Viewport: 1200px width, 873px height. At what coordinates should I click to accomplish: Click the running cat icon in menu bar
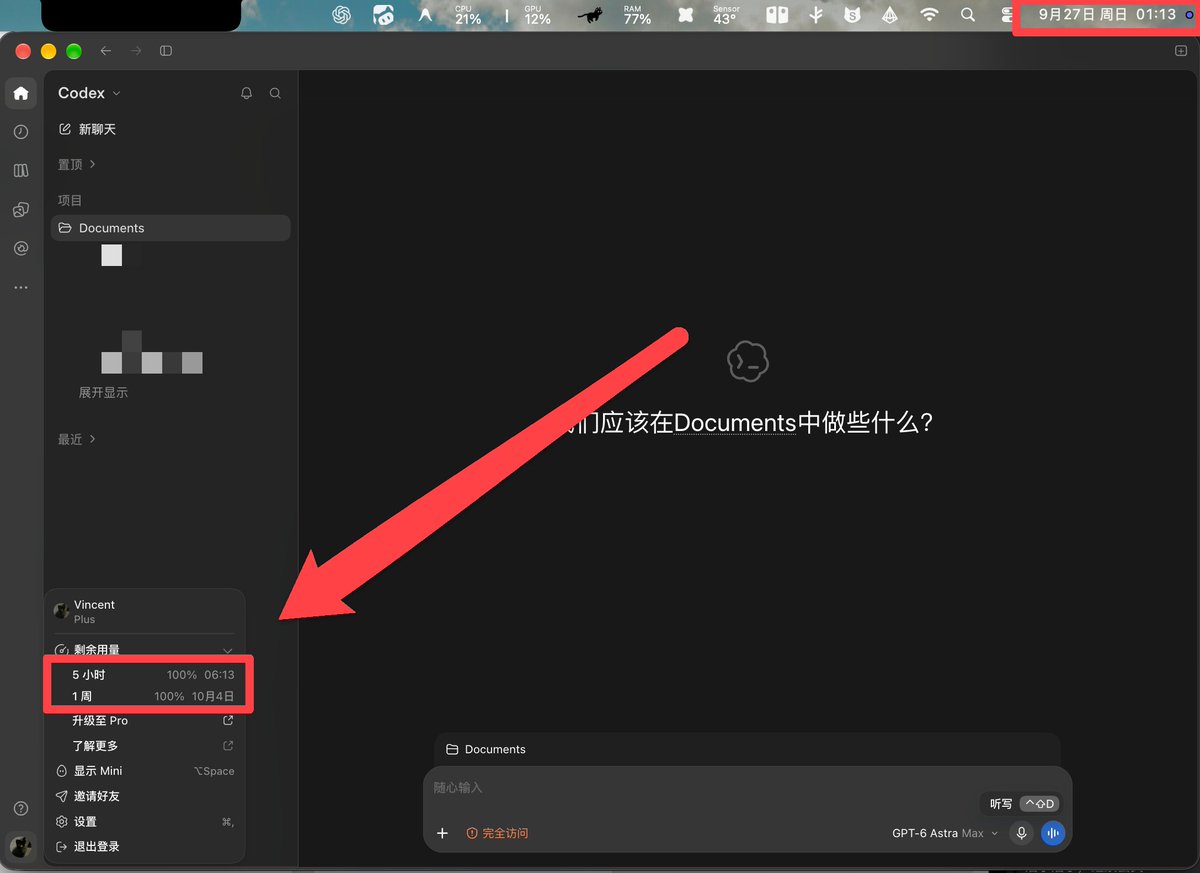click(590, 15)
